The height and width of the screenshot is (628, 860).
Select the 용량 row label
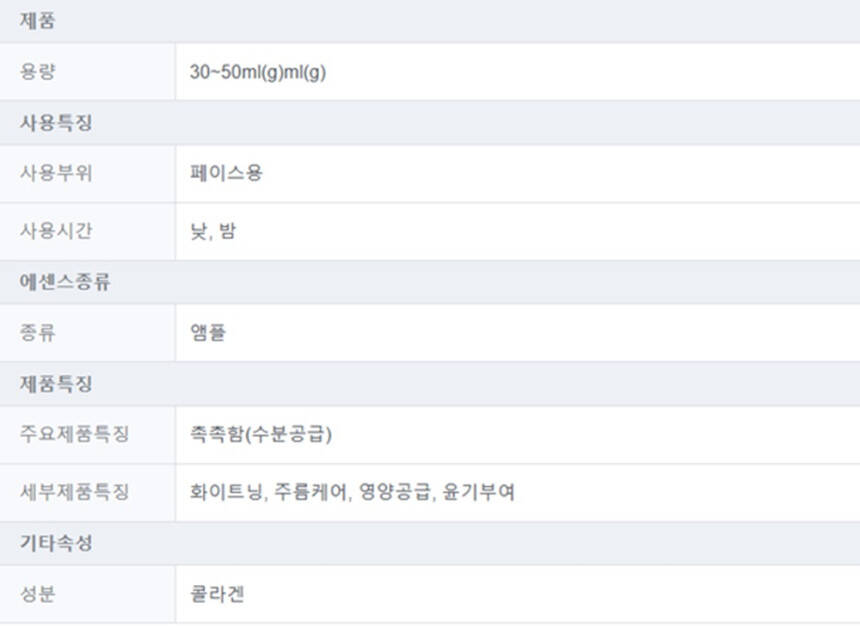[x=38, y=72]
